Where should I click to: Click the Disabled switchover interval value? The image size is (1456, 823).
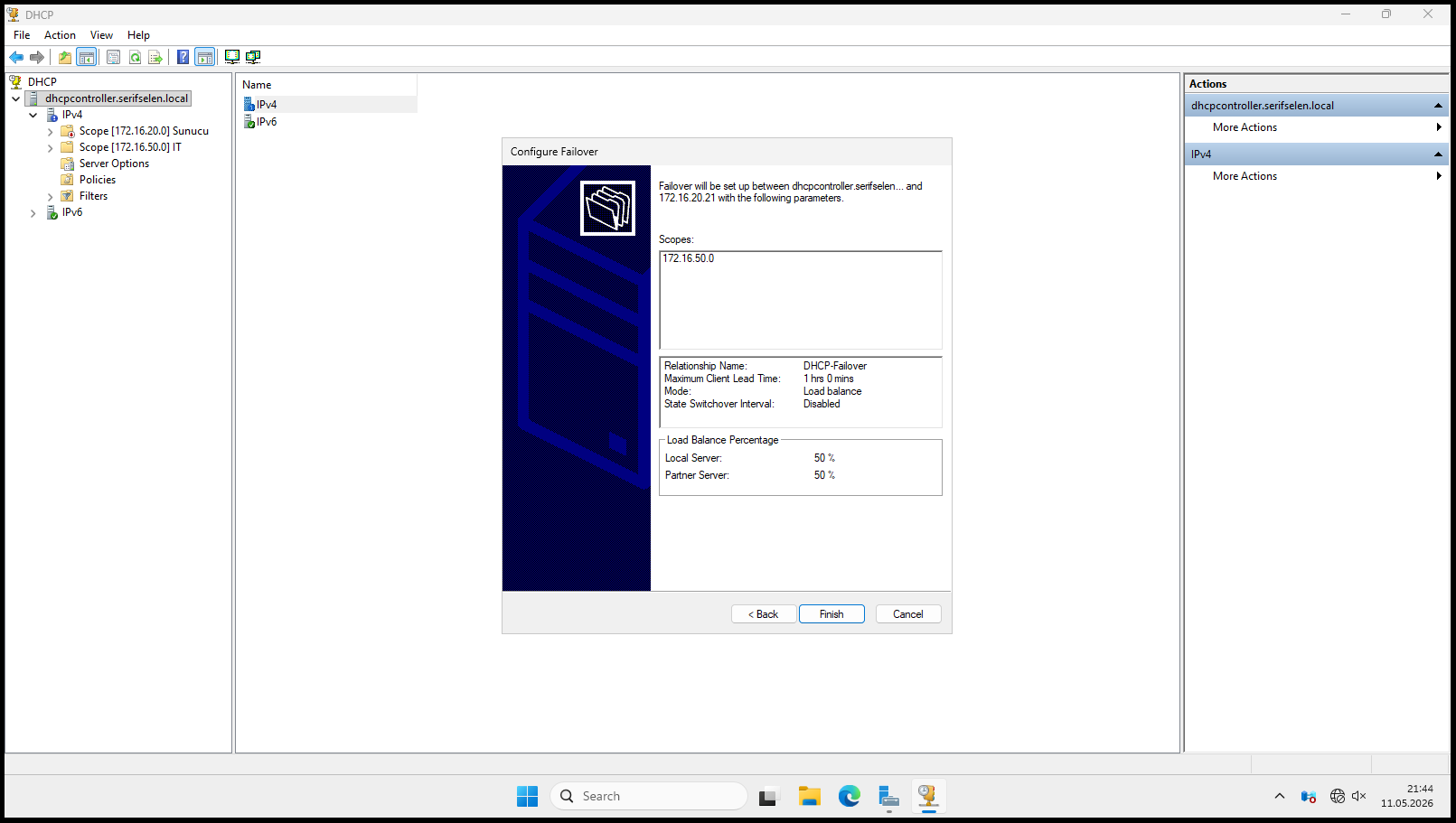(822, 404)
